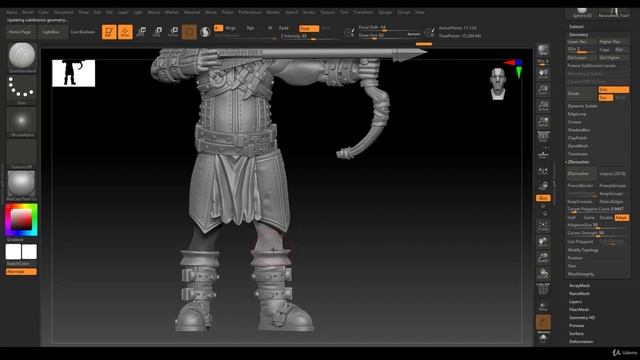Click the Target Polygons Count slider
Screen dimensions: 640x360
(x=598, y=209)
